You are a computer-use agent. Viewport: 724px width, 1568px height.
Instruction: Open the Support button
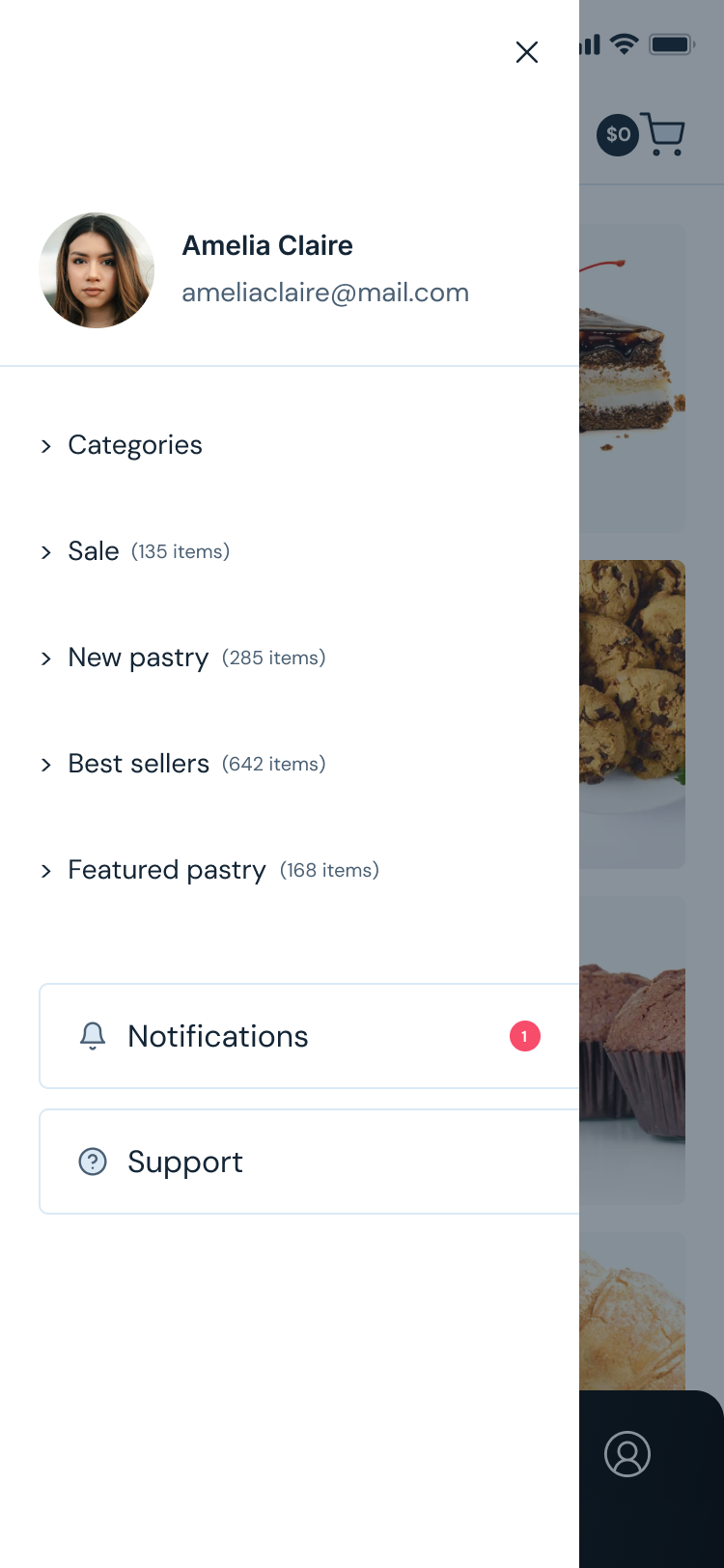click(290, 1162)
